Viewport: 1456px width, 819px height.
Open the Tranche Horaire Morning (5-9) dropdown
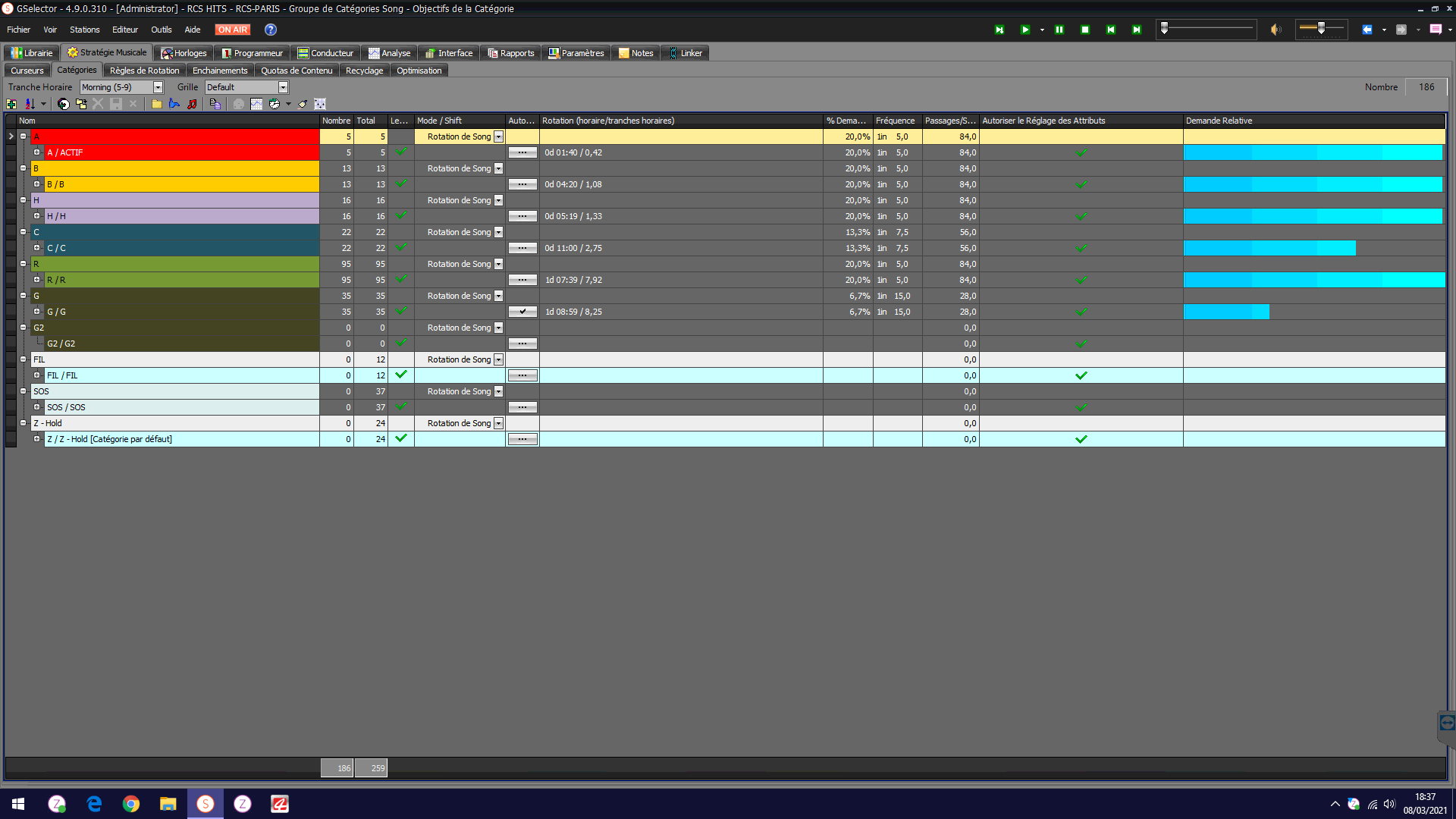pyautogui.click(x=158, y=87)
